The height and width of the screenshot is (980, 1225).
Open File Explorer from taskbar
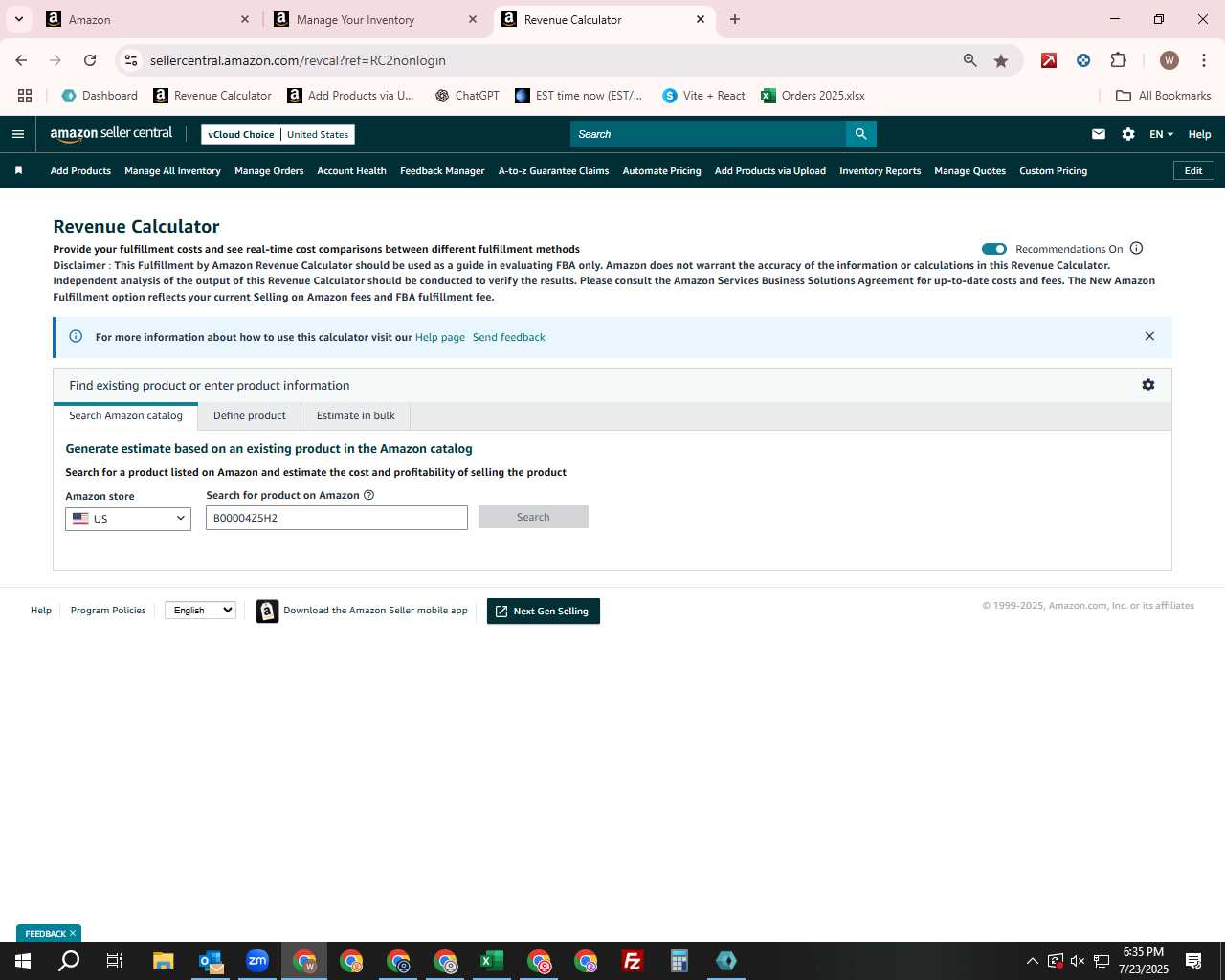163,961
